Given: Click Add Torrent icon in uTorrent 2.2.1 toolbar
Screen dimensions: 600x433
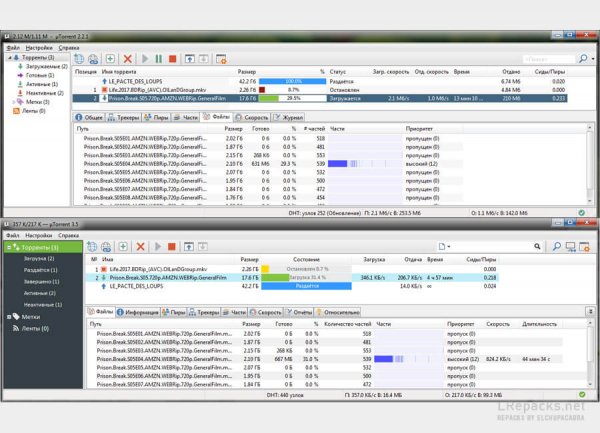Looking at the screenshot, I should pyautogui.click(x=79, y=59).
